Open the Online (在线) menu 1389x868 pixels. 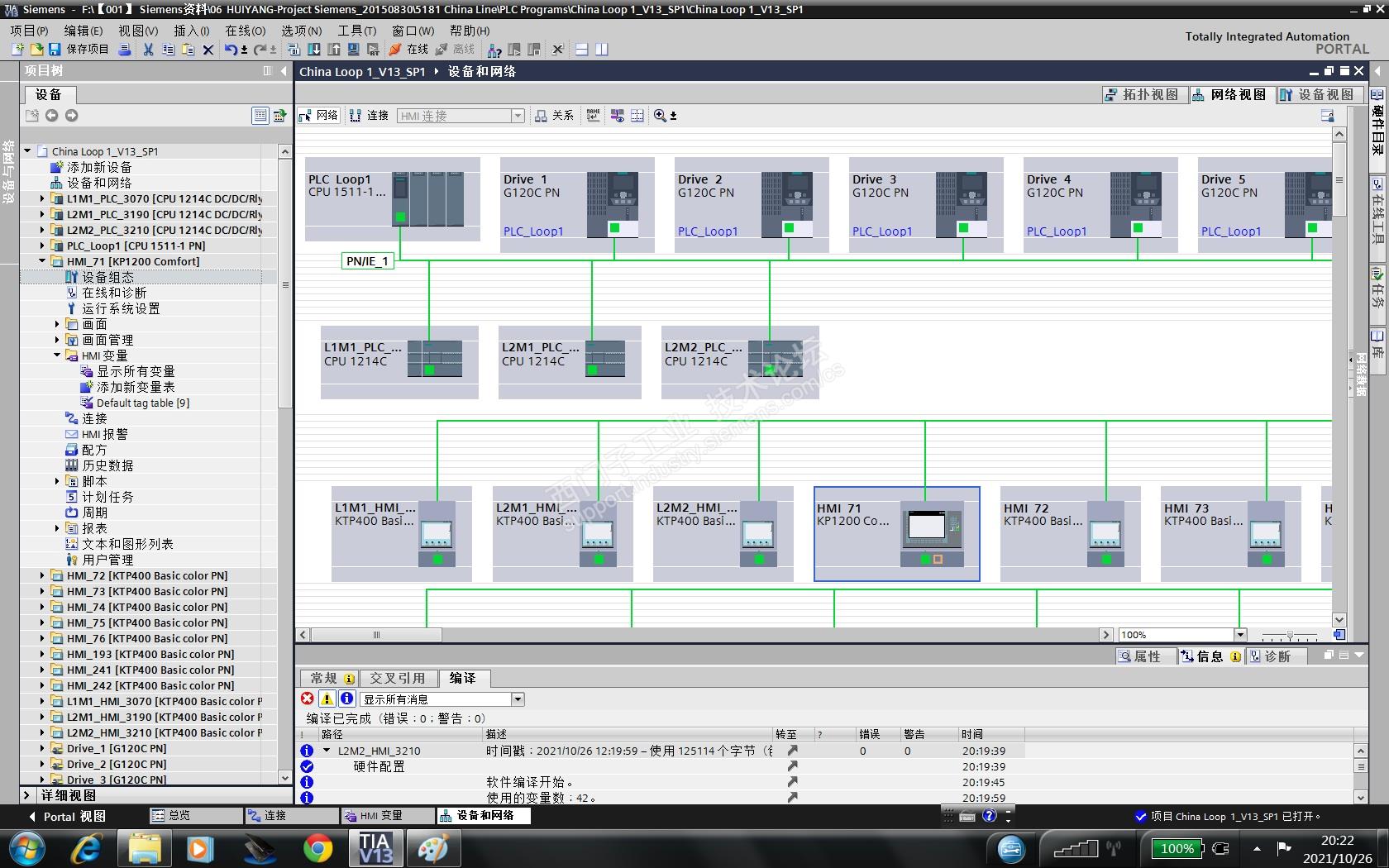click(x=245, y=31)
